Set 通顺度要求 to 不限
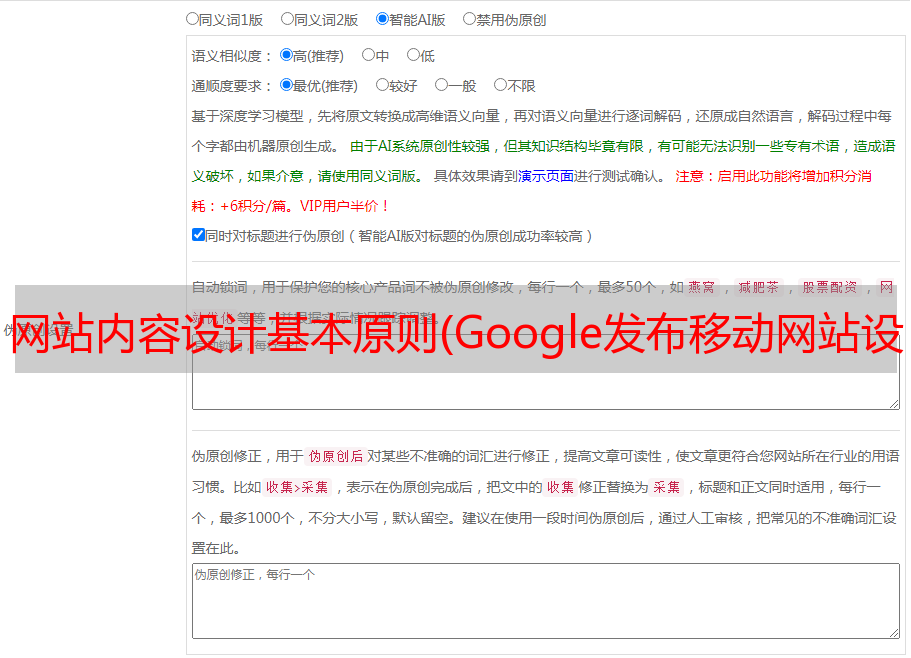This screenshot has height=658, width=911. point(500,86)
